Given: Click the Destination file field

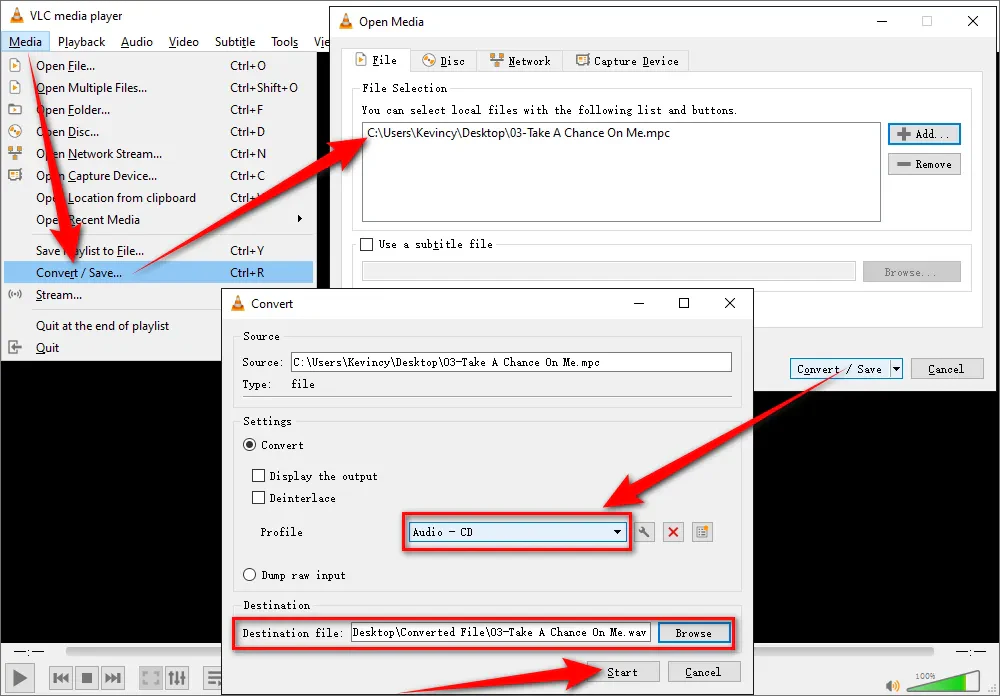Looking at the screenshot, I should pyautogui.click(x=501, y=632).
